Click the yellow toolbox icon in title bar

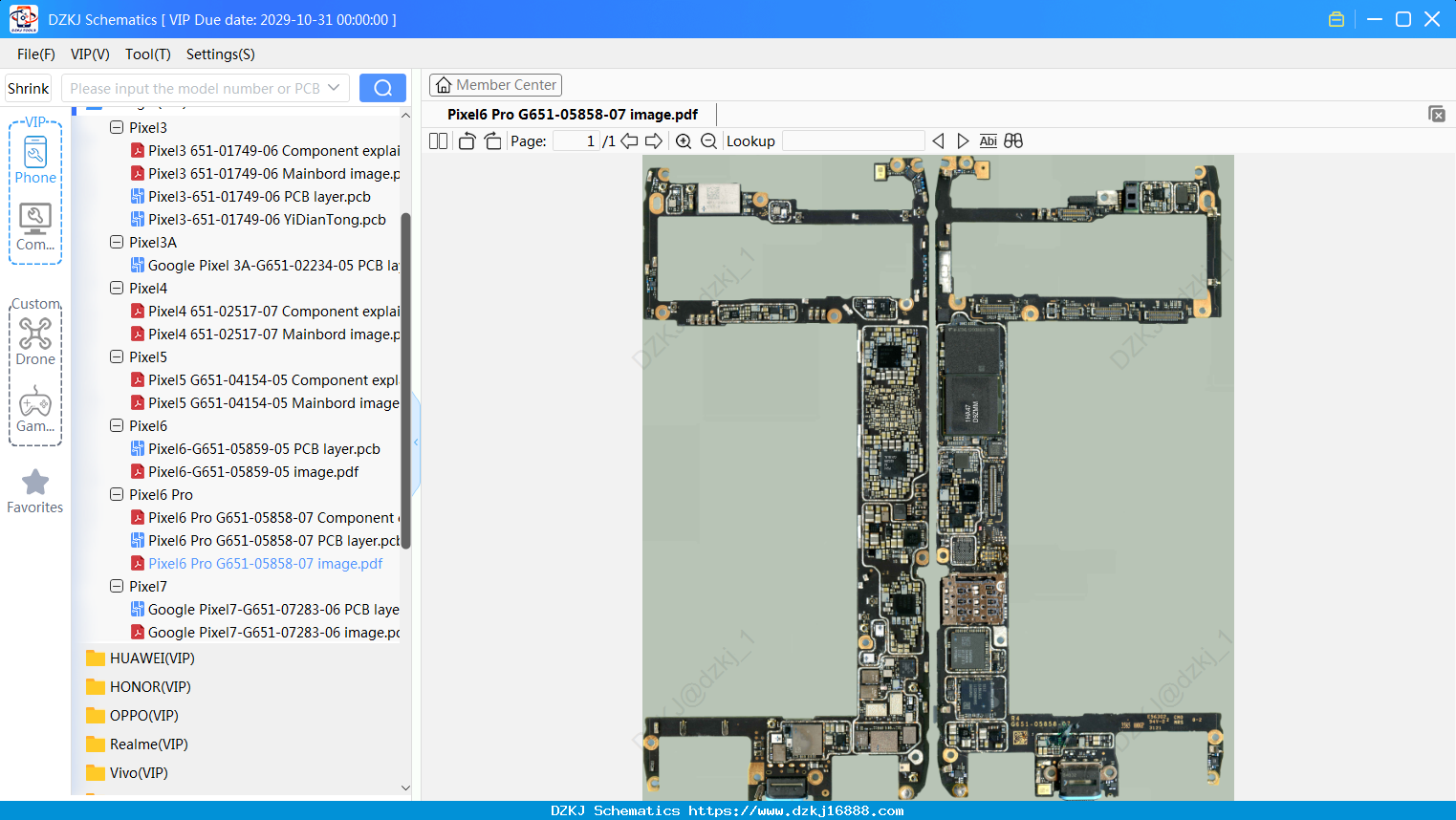click(x=1336, y=19)
